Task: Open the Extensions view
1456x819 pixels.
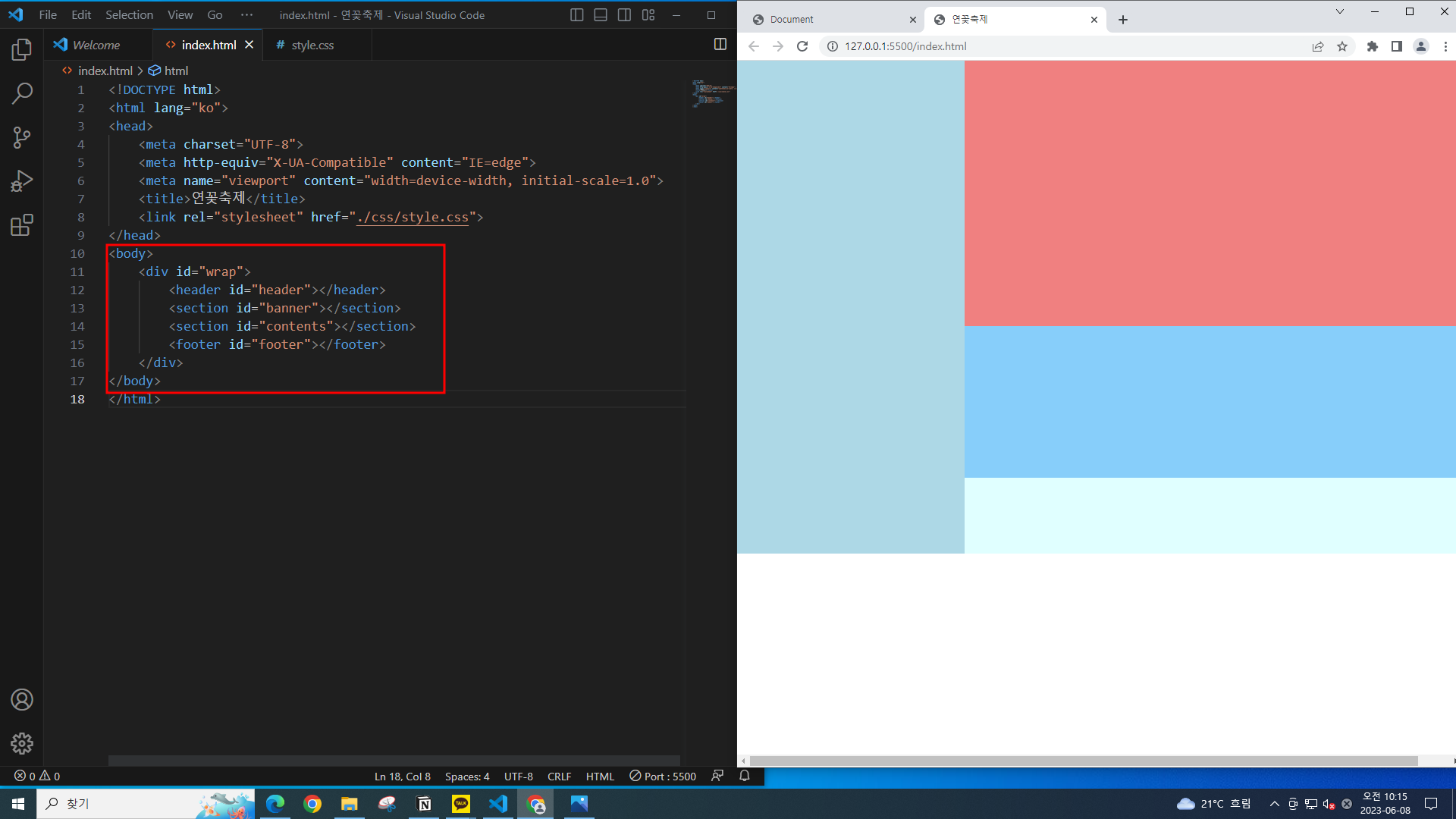Action: (22, 225)
